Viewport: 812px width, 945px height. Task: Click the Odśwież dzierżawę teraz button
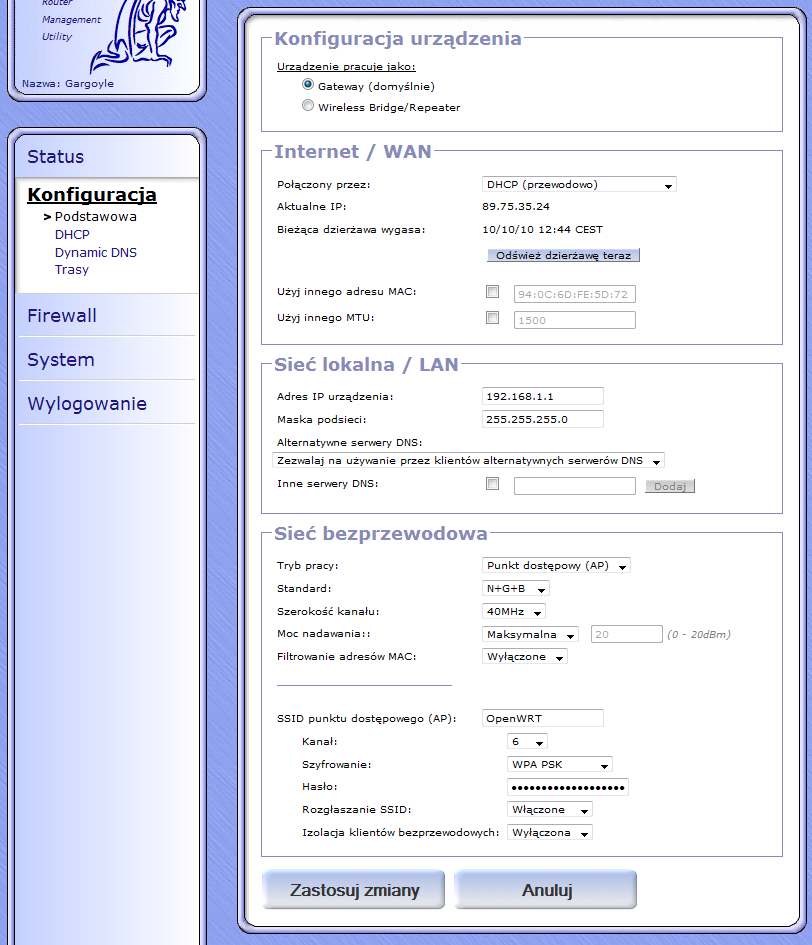[564, 256]
